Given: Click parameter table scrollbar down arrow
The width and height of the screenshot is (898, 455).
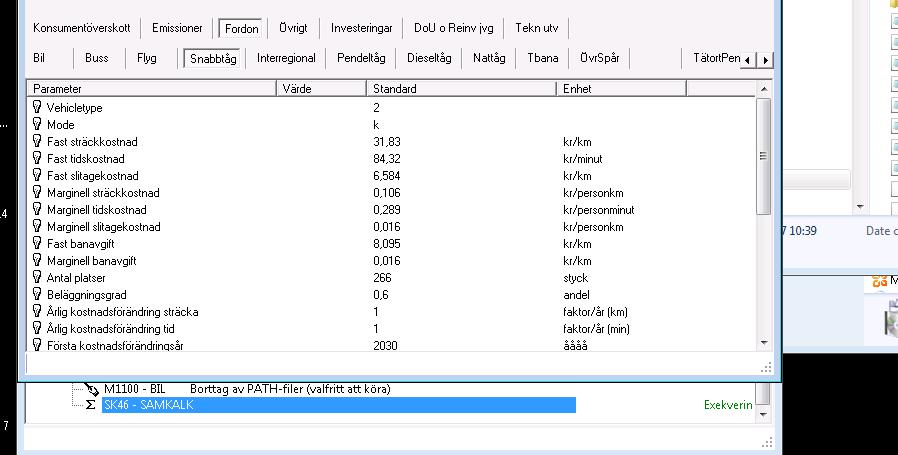Looking at the screenshot, I should point(763,343).
